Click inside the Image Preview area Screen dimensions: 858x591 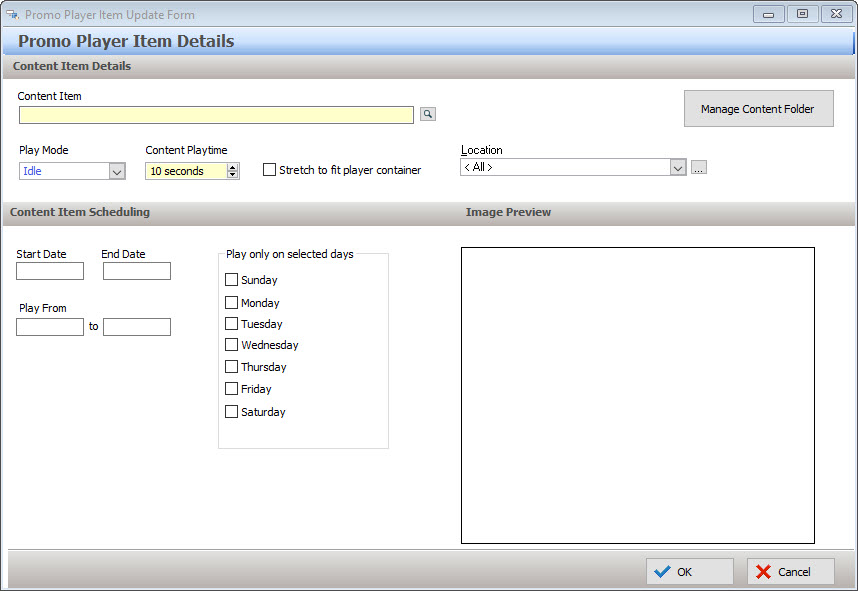click(x=637, y=395)
